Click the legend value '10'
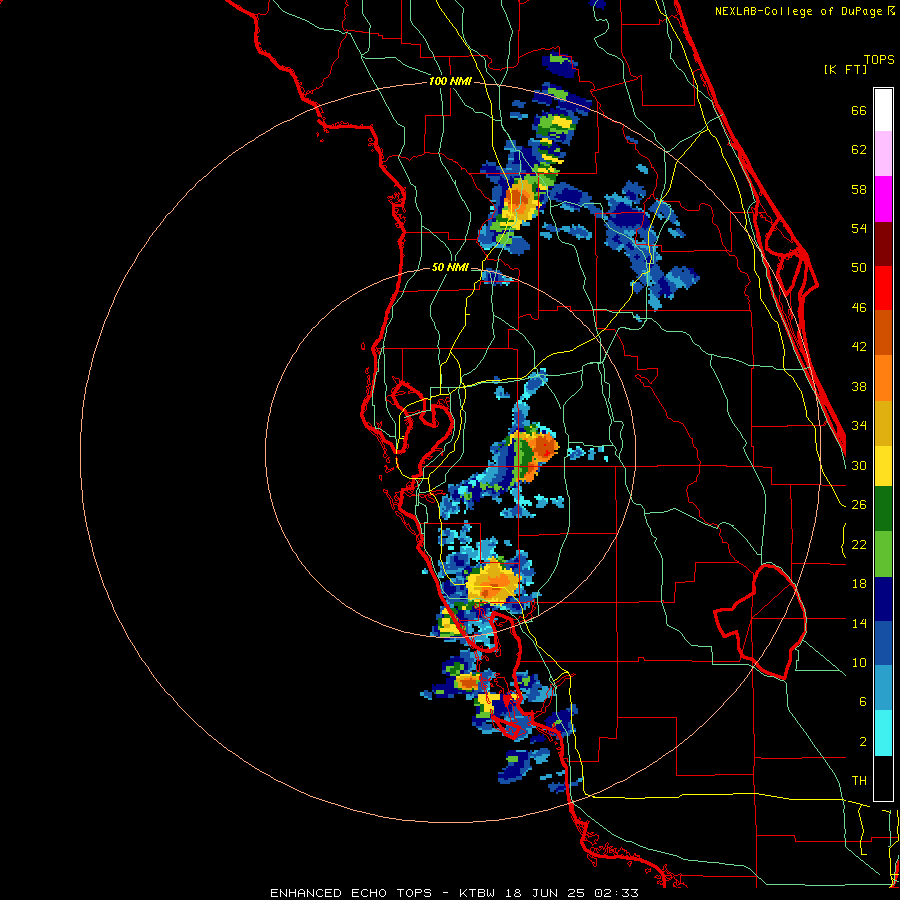Viewport: 900px width, 900px height. (x=859, y=662)
